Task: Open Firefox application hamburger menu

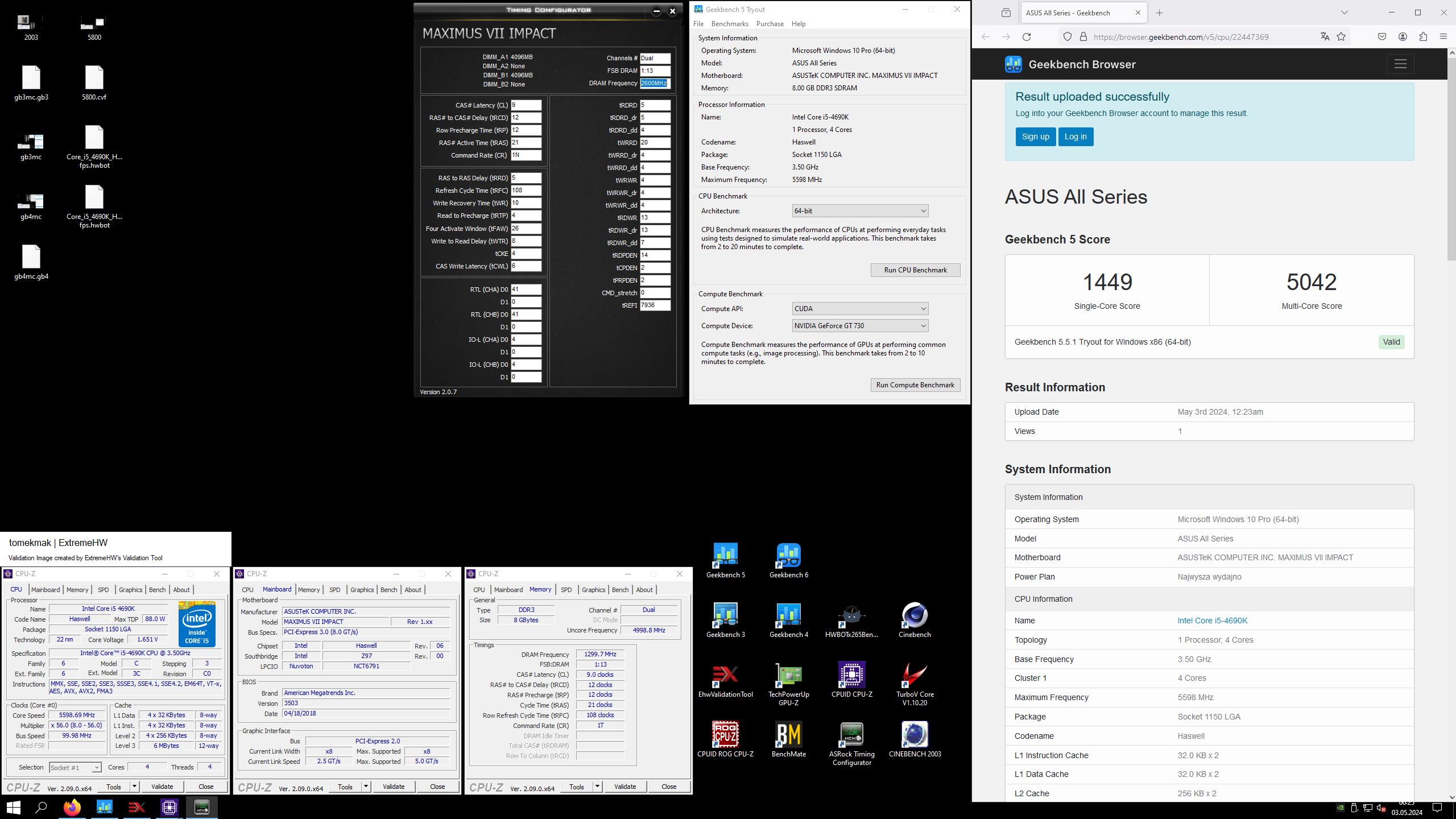Action: (1443, 37)
